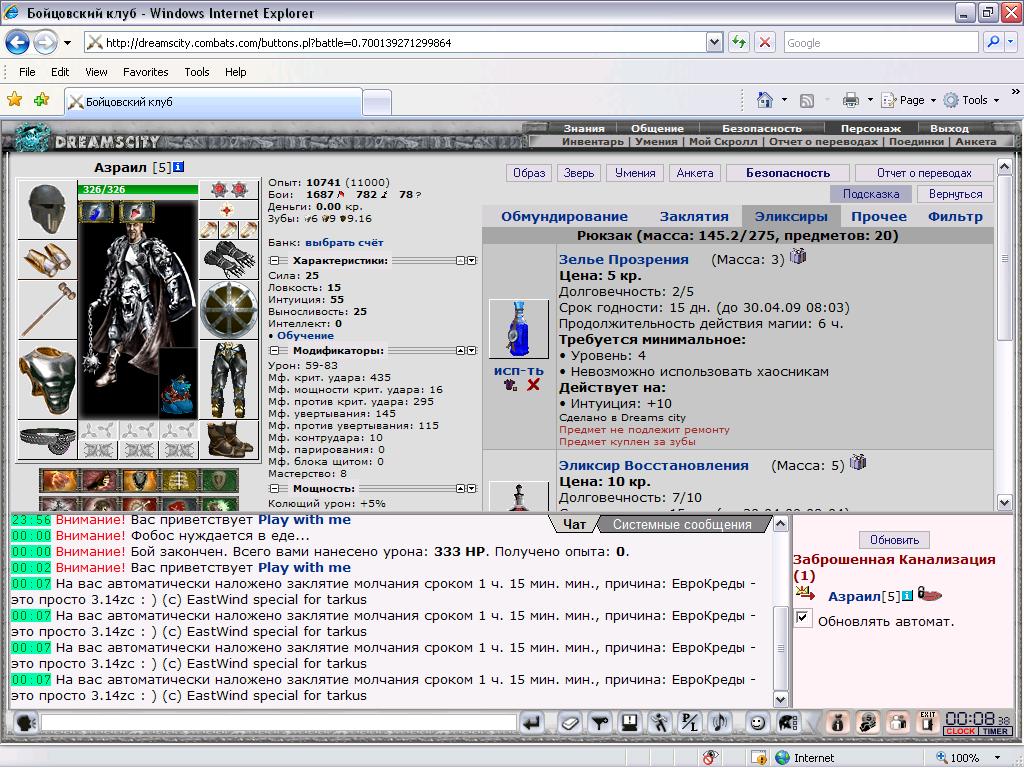Viewport: 1024px width, 768px height.
Task: Click the equipped boots slot
Action: 229,440
